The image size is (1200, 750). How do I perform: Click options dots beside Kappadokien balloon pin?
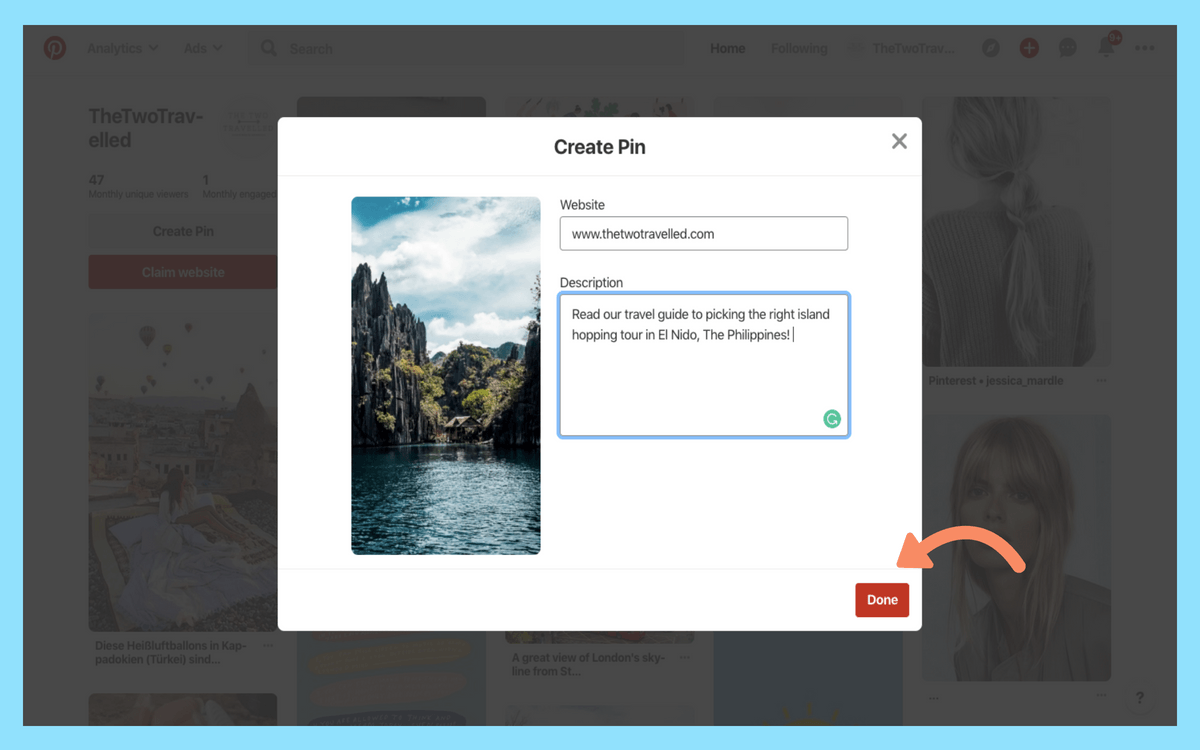click(x=268, y=646)
